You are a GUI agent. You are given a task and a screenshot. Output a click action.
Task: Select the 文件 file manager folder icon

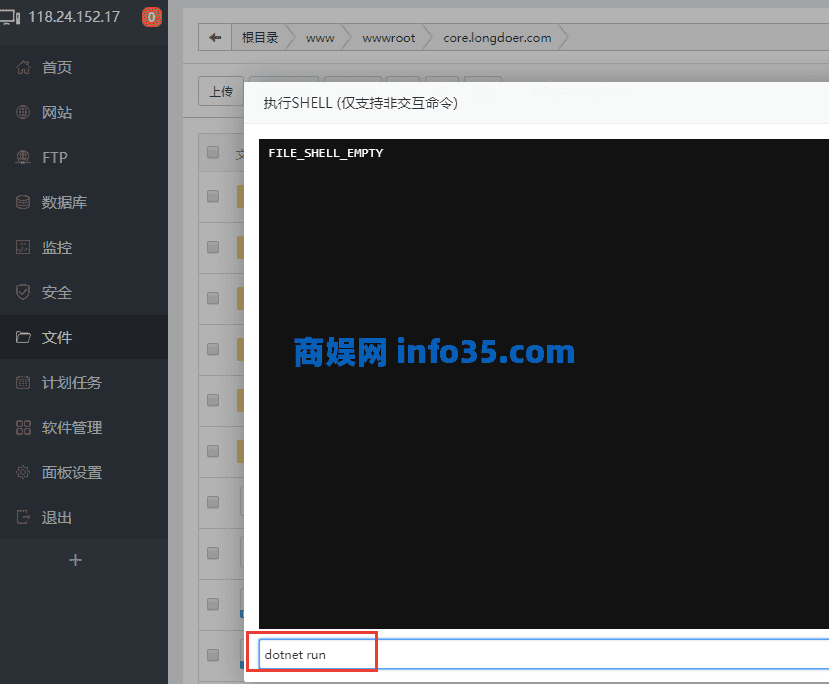click(x=21, y=337)
